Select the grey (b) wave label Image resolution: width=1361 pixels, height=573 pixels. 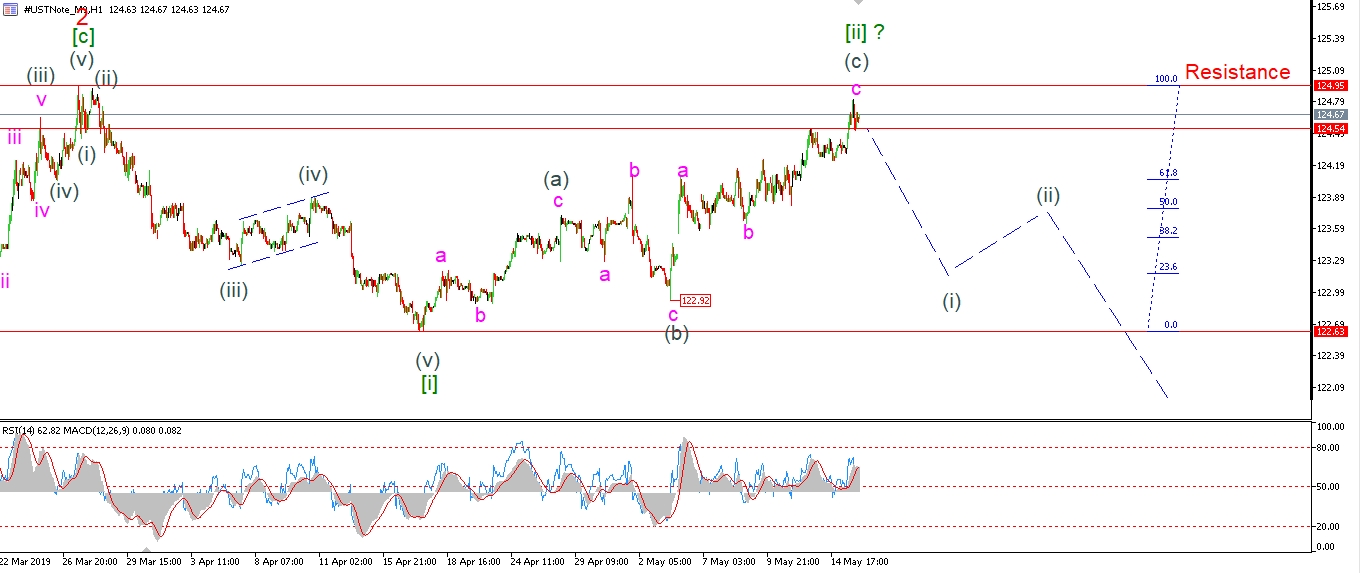[x=677, y=334]
